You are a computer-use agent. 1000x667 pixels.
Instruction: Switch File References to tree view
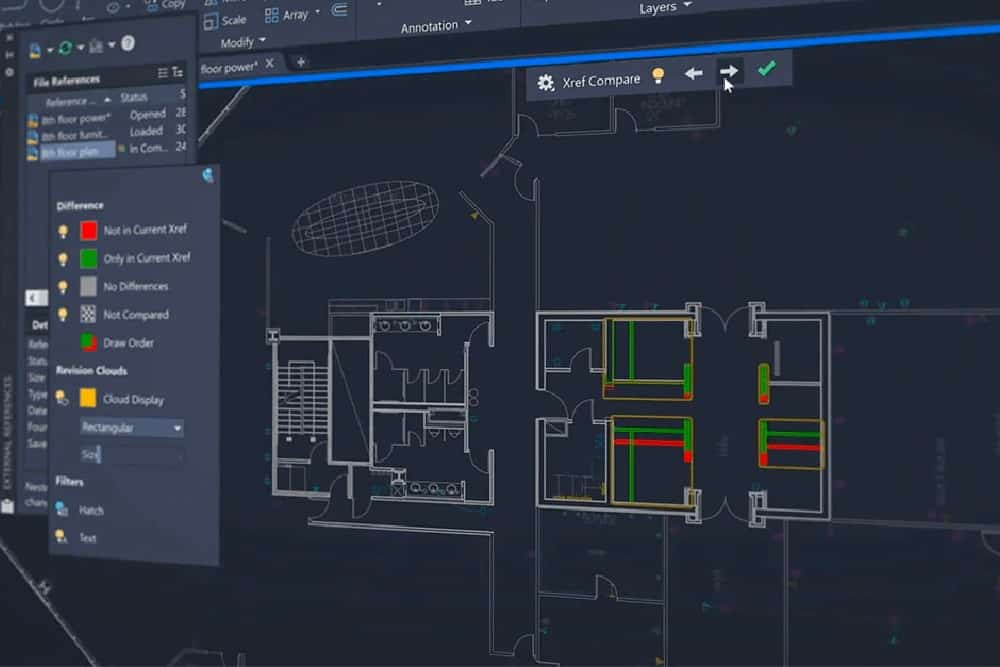click(178, 72)
